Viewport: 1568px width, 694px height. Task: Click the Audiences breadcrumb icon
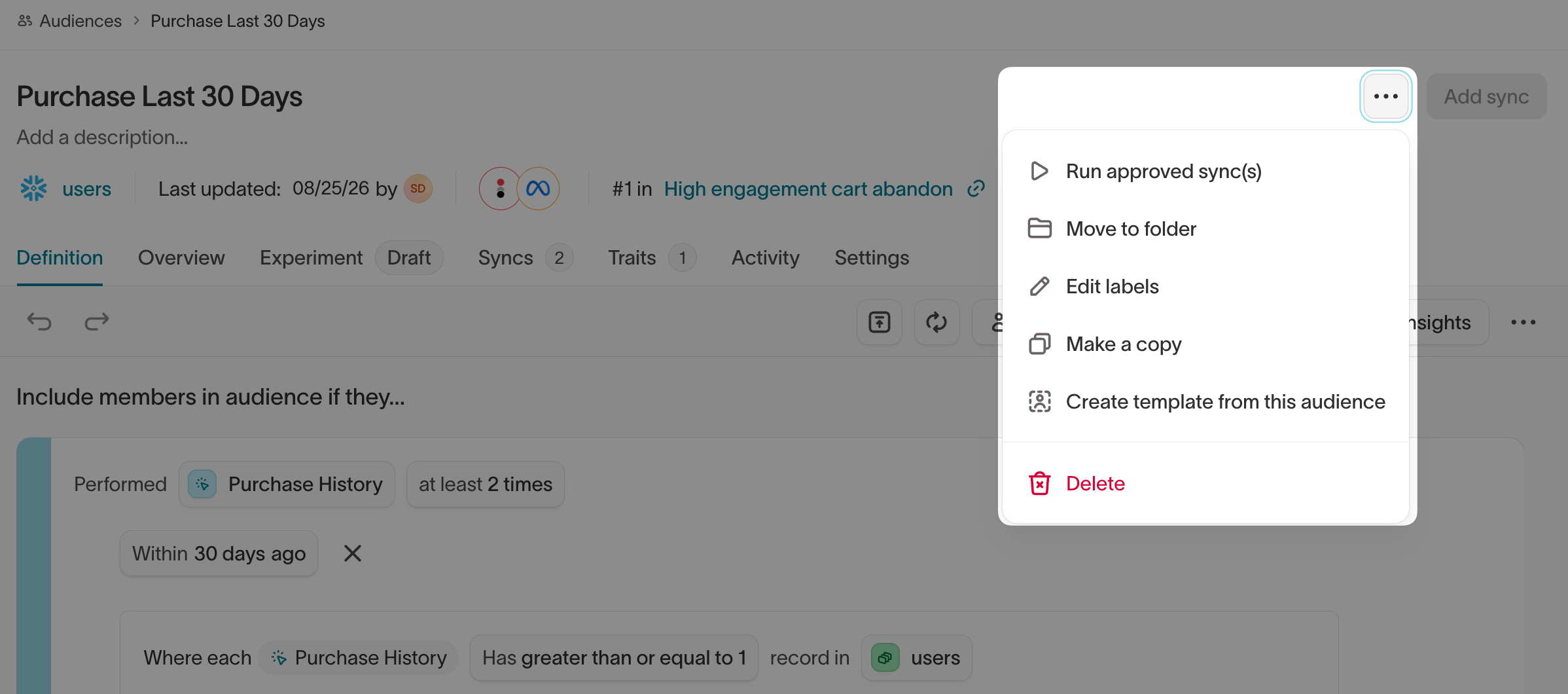[x=25, y=21]
